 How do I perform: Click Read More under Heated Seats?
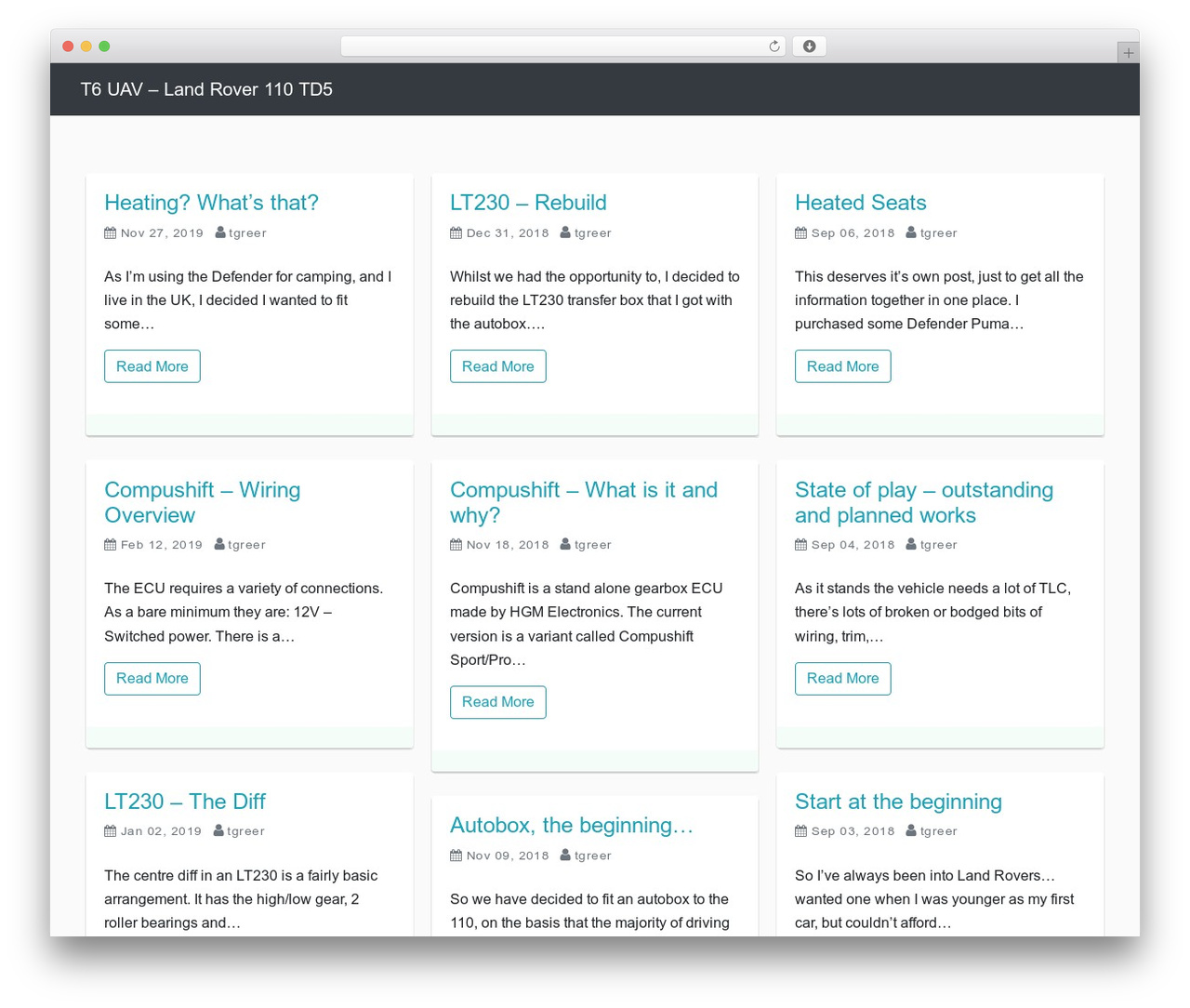point(843,366)
